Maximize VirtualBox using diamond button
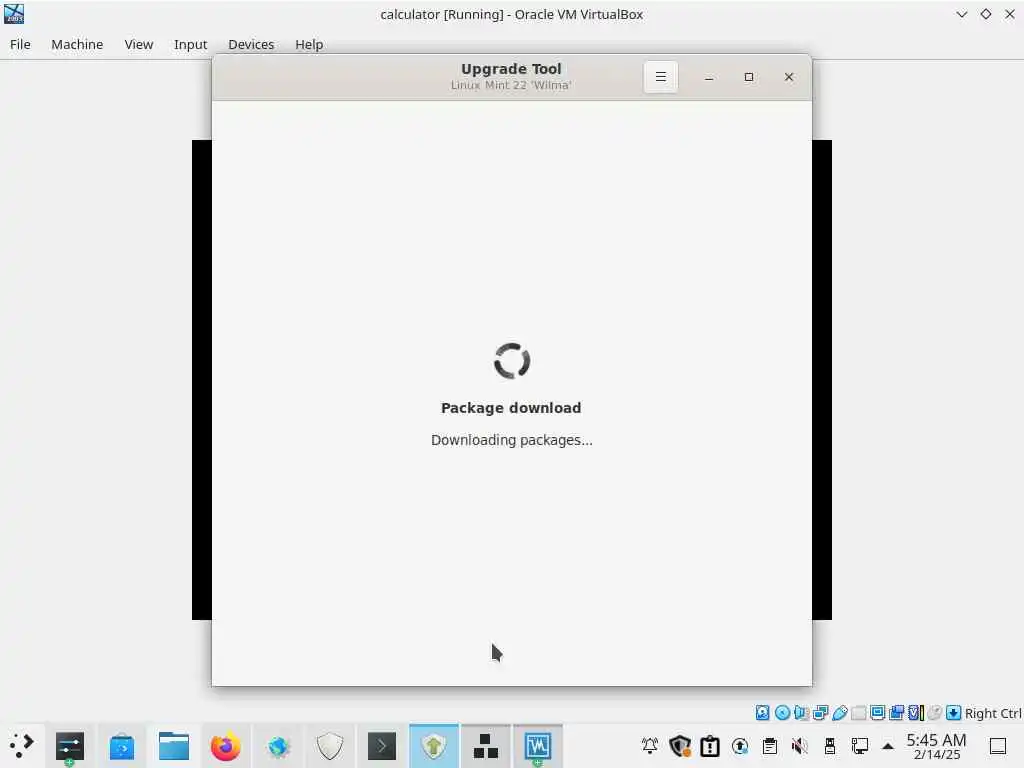The height and width of the screenshot is (768, 1024). [985, 14]
